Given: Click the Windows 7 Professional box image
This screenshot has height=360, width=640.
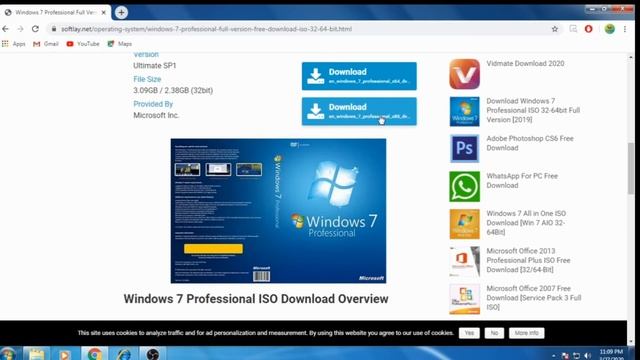Looking at the screenshot, I should click(278, 211).
